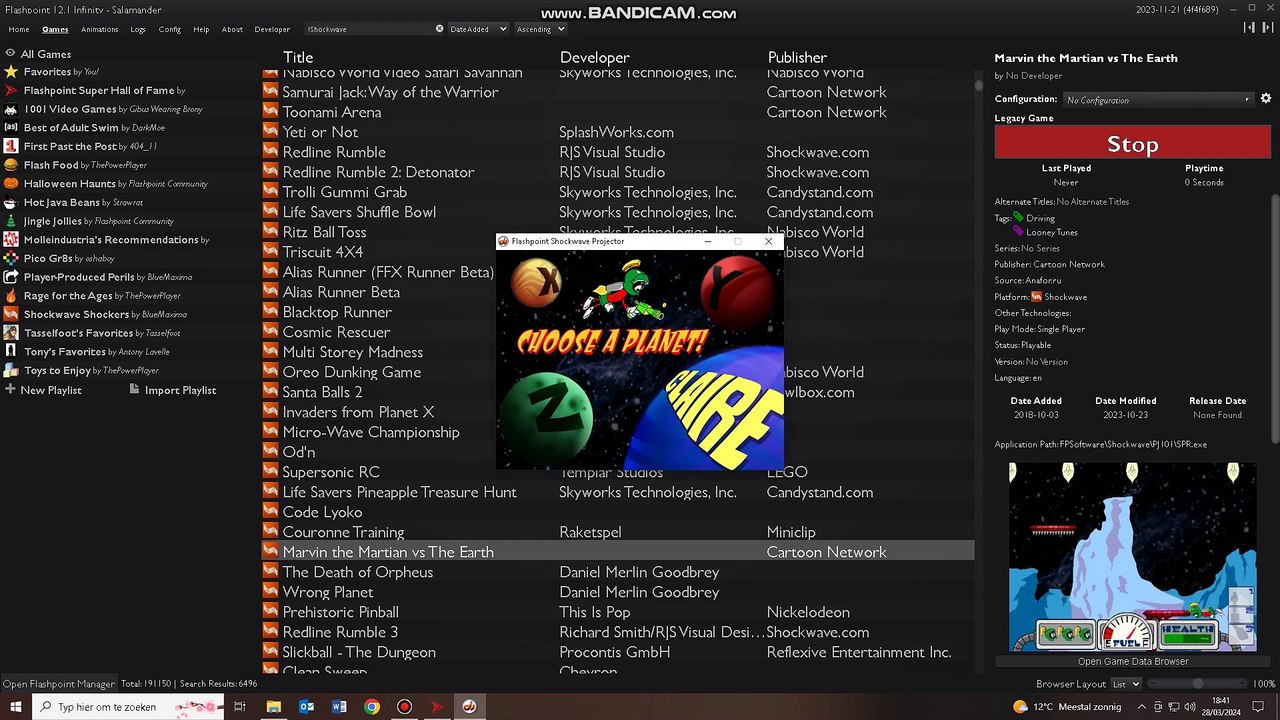Open the Windows Start menu
This screenshot has width=1280, height=720.
tap(16, 707)
